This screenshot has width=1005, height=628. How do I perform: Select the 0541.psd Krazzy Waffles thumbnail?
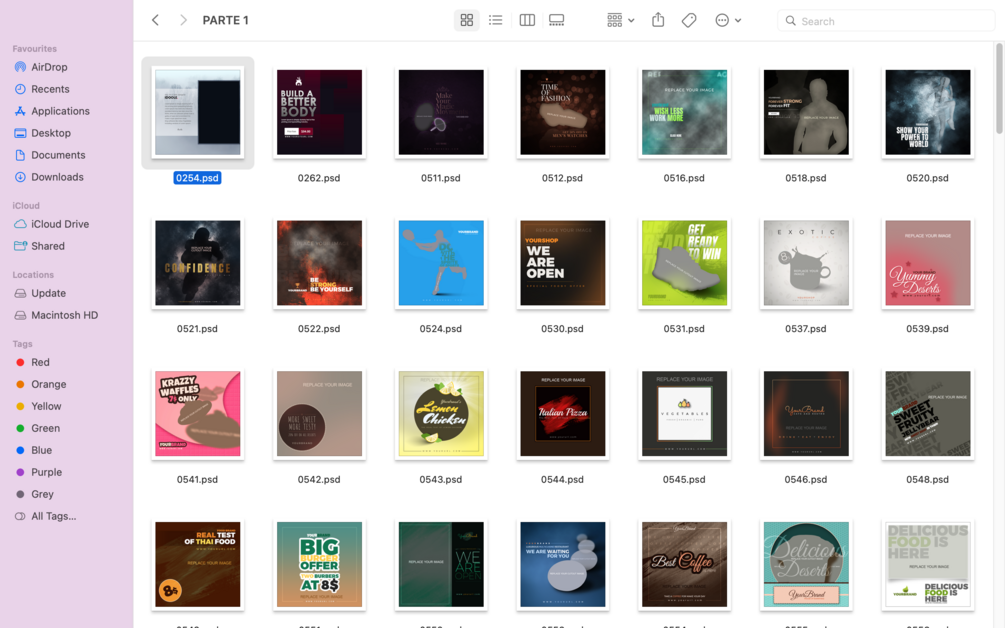pos(197,413)
